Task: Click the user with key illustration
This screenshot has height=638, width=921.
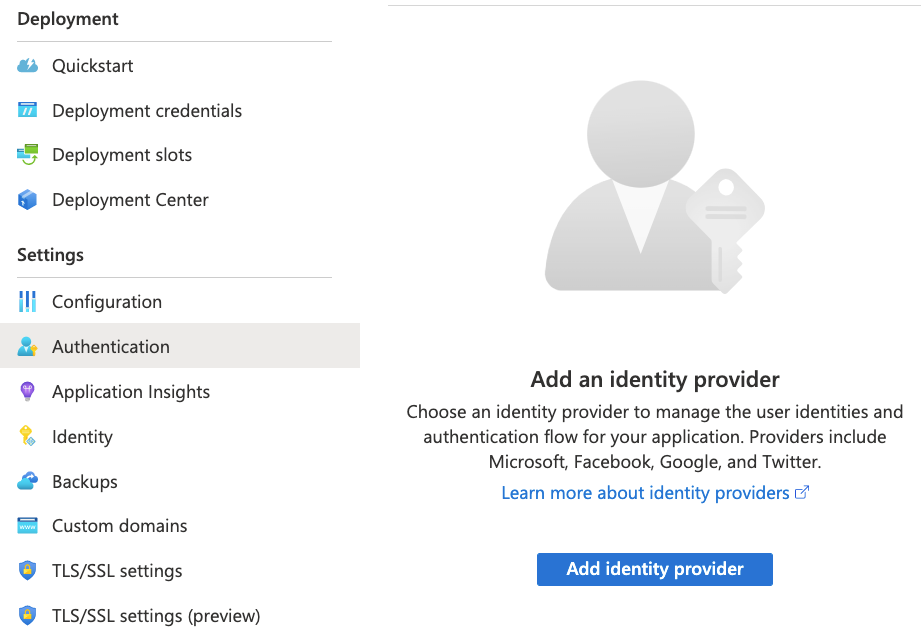Action: pyautogui.click(x=654, y=187)
